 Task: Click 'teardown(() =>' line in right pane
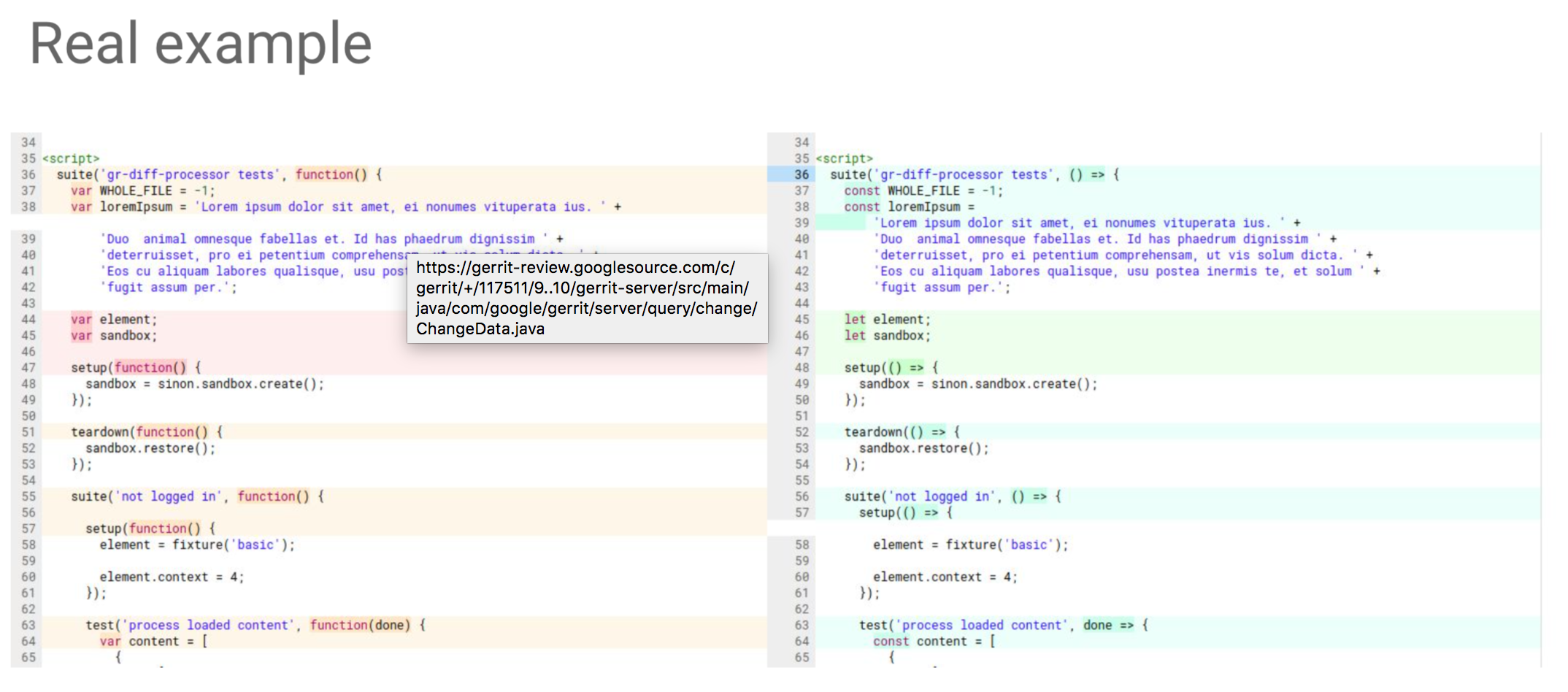tap(902, 431)
